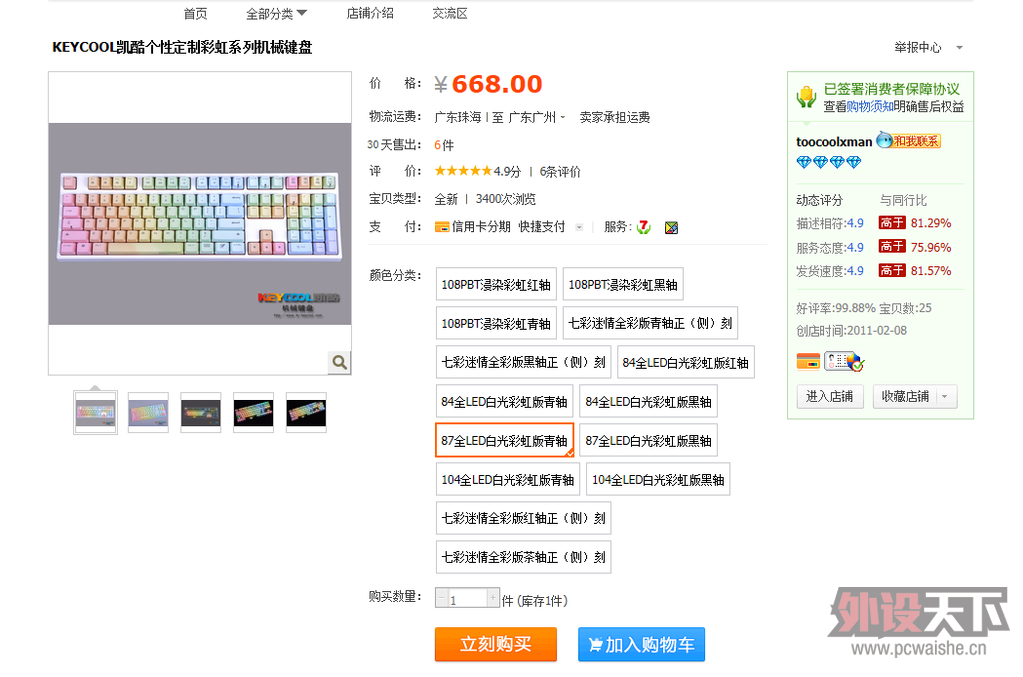1023x677 pixels.
Task: Open the 收藏店铺 dropdown arrow
Action: click(945, 397)
